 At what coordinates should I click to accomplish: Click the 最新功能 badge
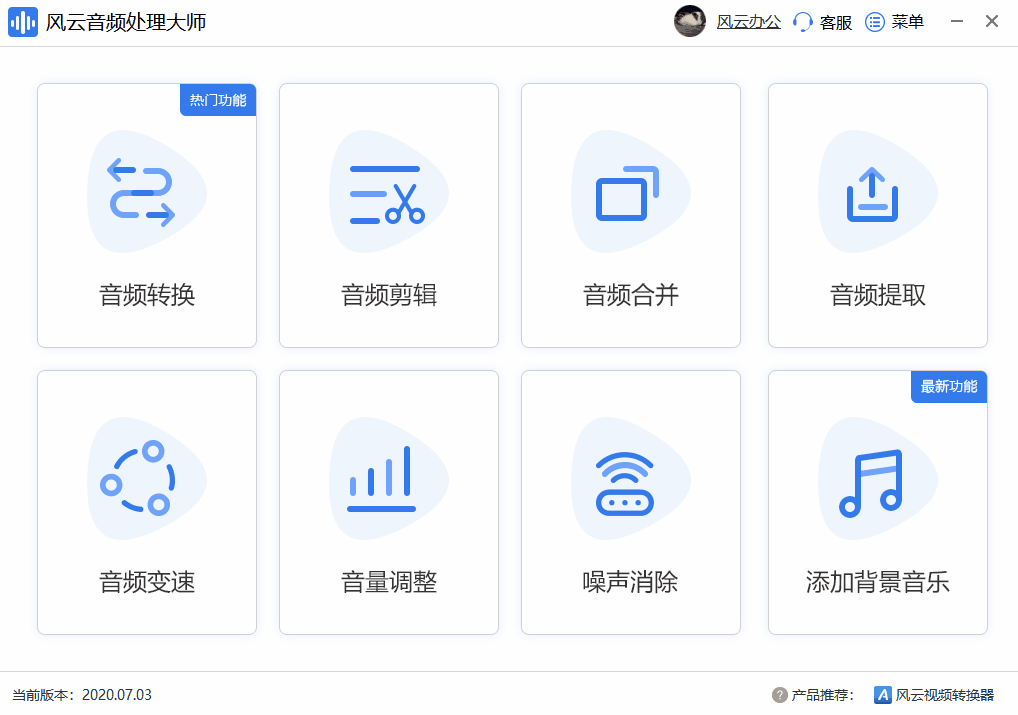coord(949,386)
